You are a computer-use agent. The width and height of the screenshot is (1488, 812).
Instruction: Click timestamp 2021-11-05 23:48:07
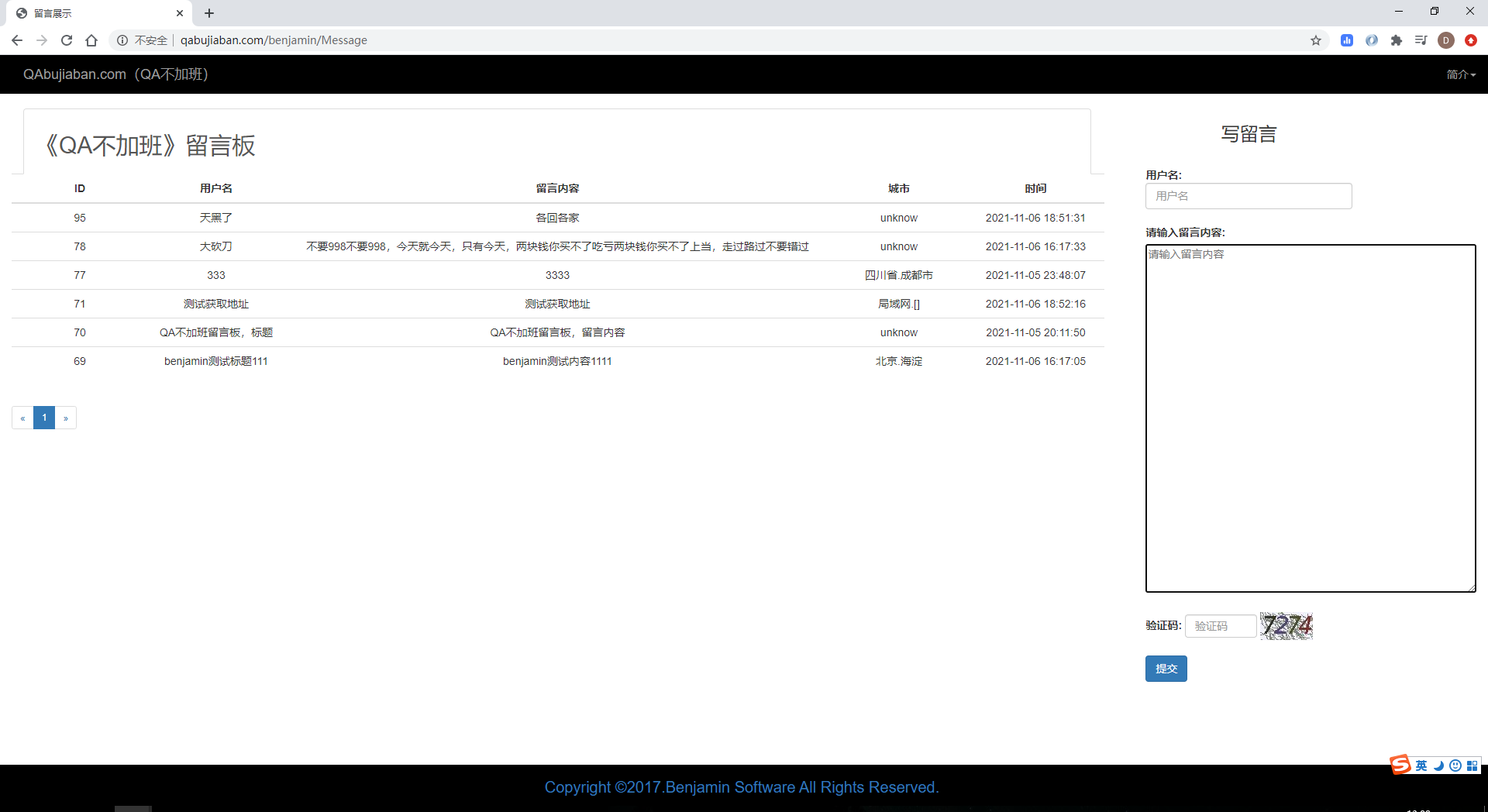coord(1035,275)
